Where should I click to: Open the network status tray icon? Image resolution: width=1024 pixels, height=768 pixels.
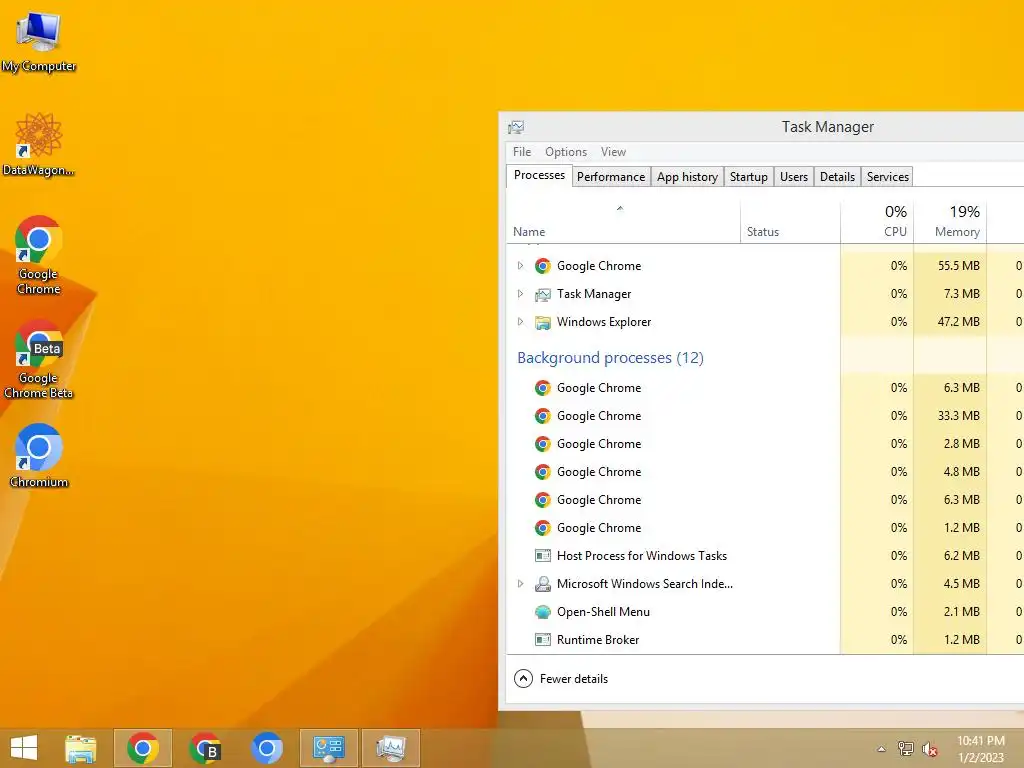coord(906,749)
